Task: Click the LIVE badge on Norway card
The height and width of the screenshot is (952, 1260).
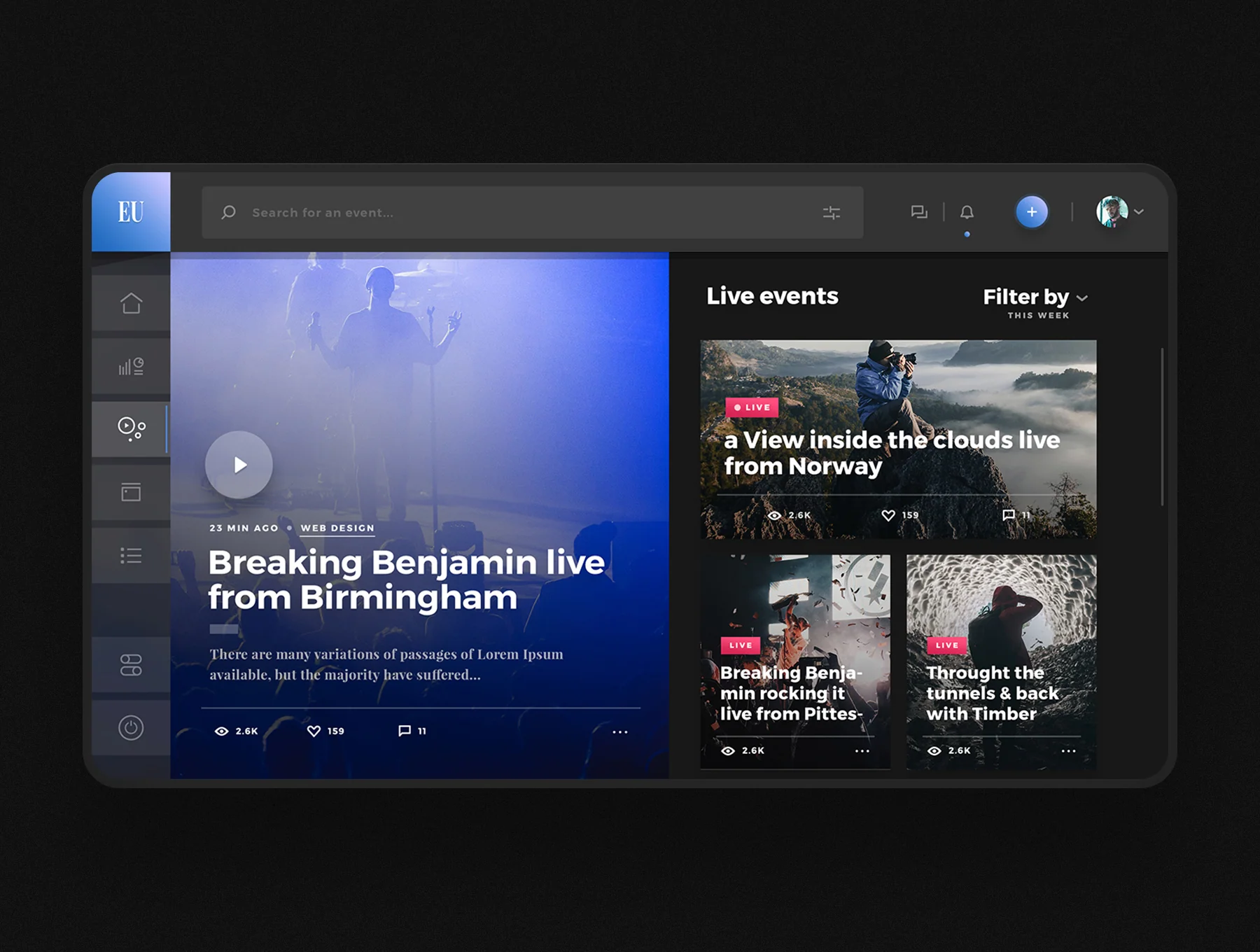Action: tap(752, 407)
